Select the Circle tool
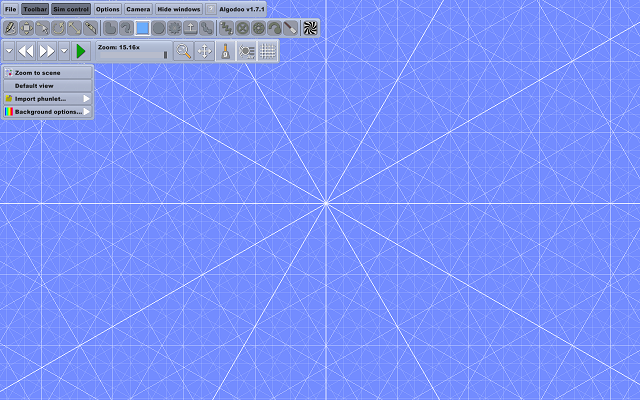 click(x=159, y=28)
